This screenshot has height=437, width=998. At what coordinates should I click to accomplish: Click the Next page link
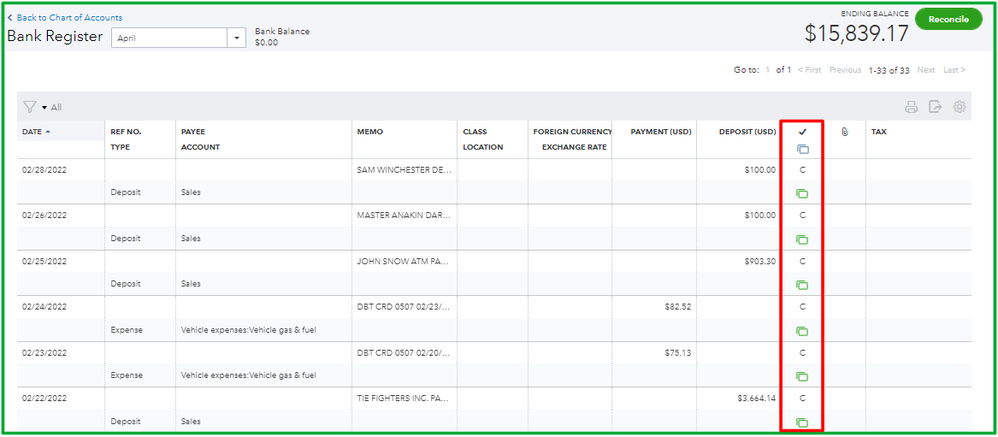pyautogui.click(x=926, y=70)
